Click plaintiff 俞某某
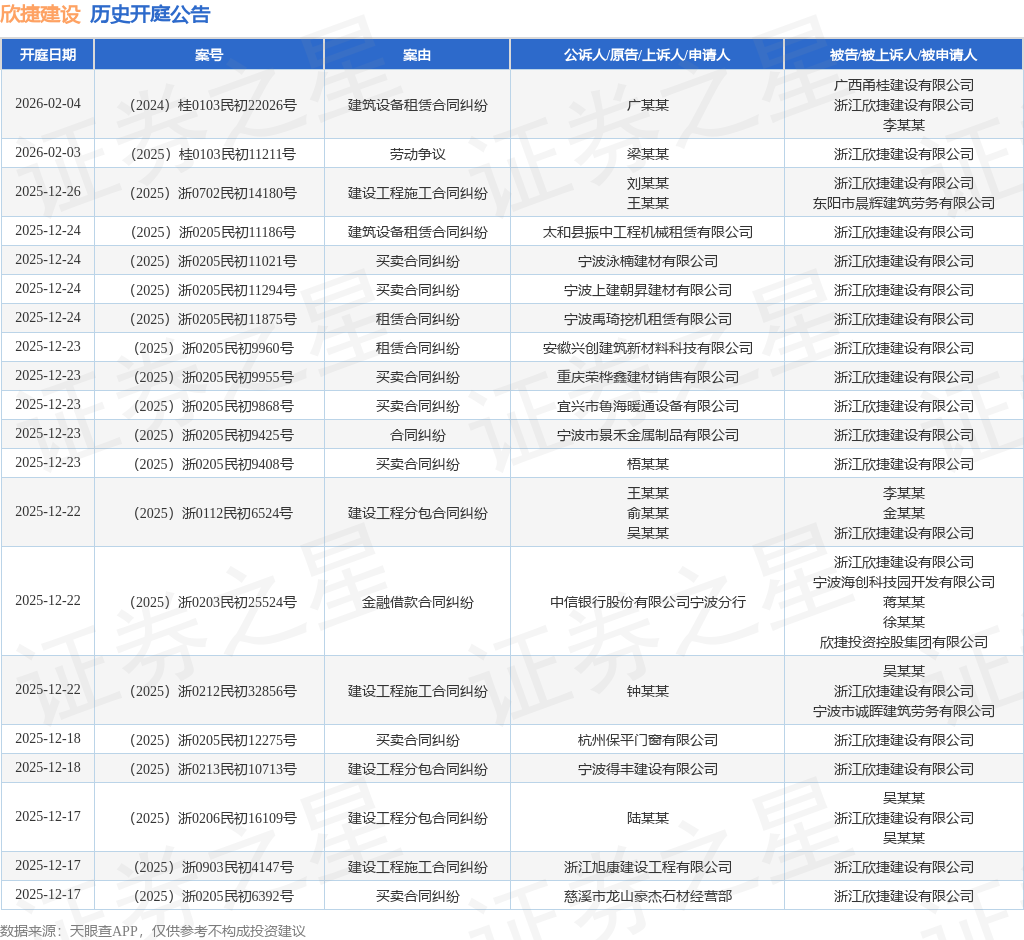The image size is (1024, 940). tap(647, 513)
